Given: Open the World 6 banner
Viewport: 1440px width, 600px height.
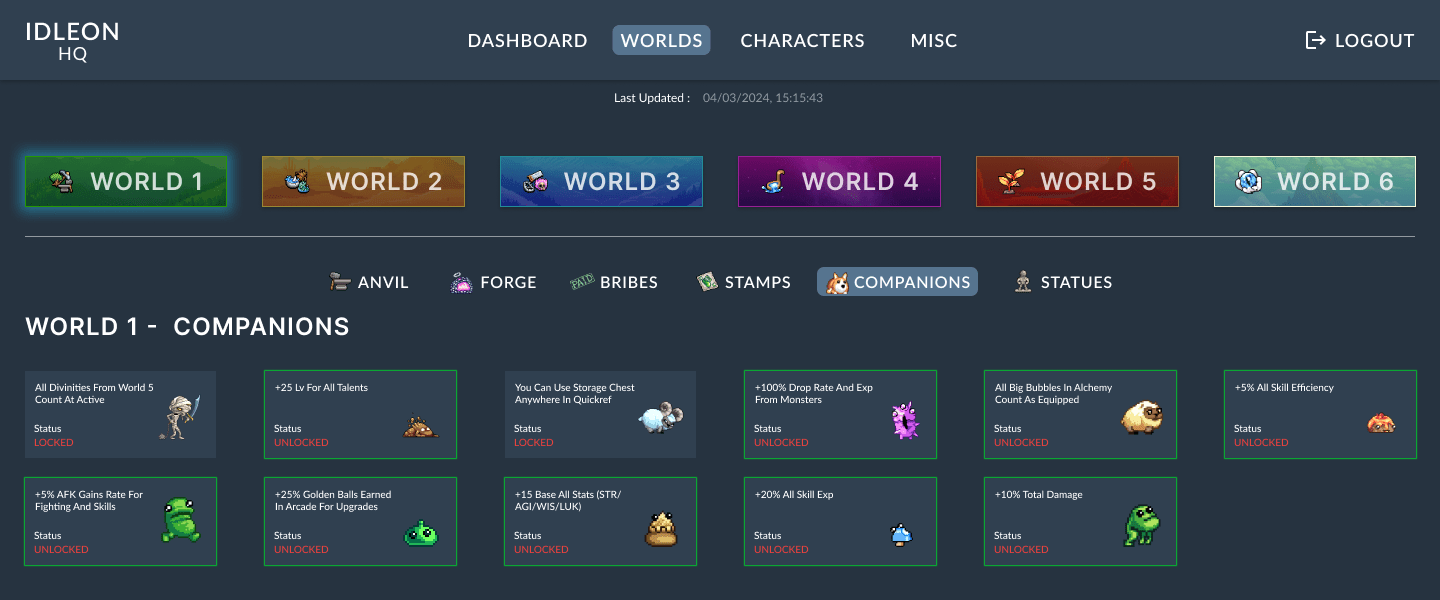Looking at the screenshot, I should click(1314, 181).
